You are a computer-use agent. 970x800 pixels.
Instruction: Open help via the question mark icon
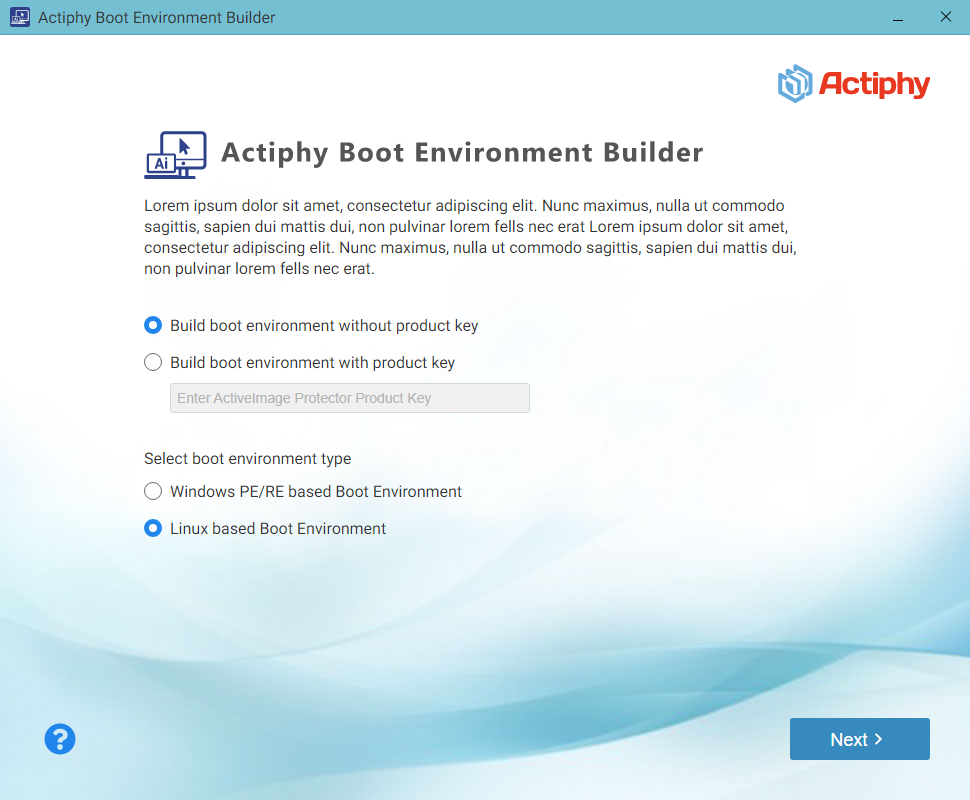coord(60,739)
